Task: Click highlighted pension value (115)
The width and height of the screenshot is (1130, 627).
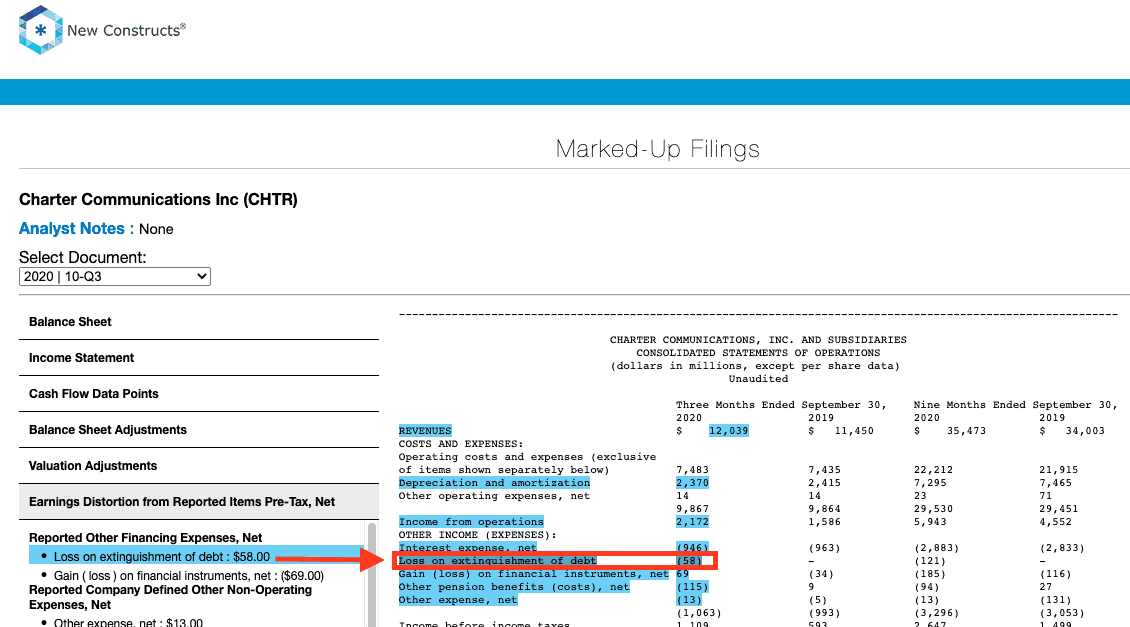Action: tap(693, 587)
